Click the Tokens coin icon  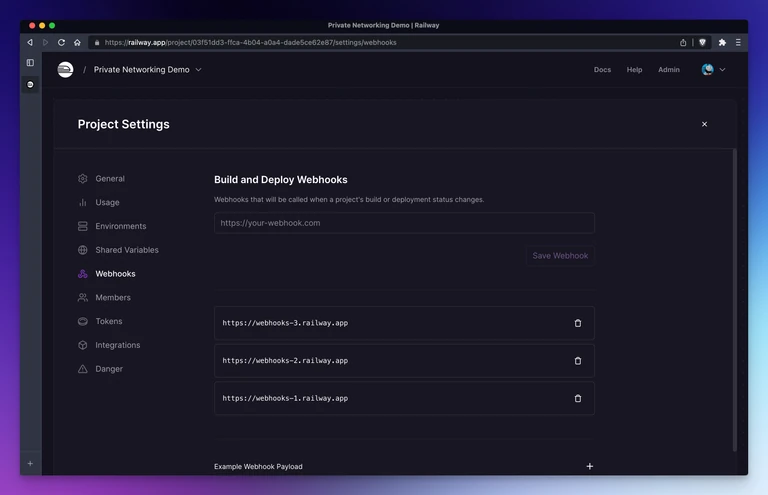(83, 321)
